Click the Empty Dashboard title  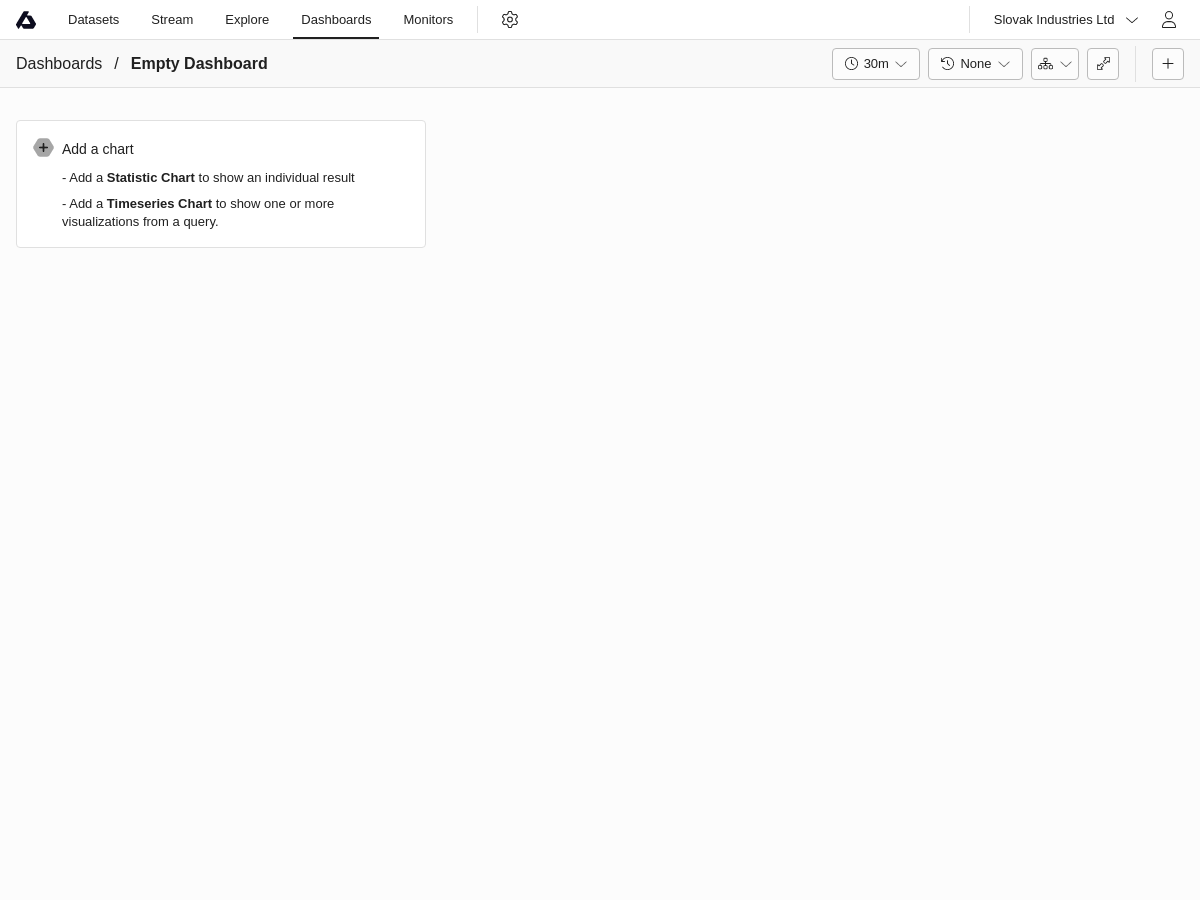click(x=199, y=64)
